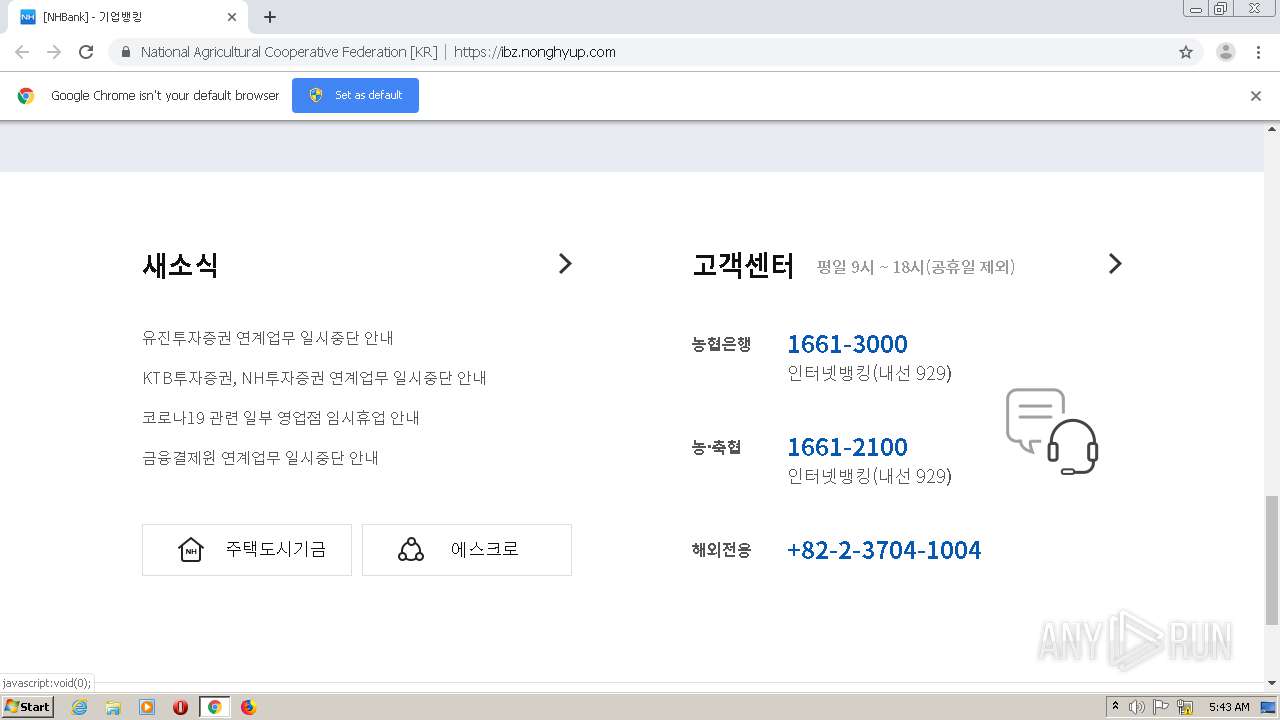Image resolution: width=1280 pixels, height=720 pixels.
Task: Click 농·축협 label
Action: coord(717,447)
